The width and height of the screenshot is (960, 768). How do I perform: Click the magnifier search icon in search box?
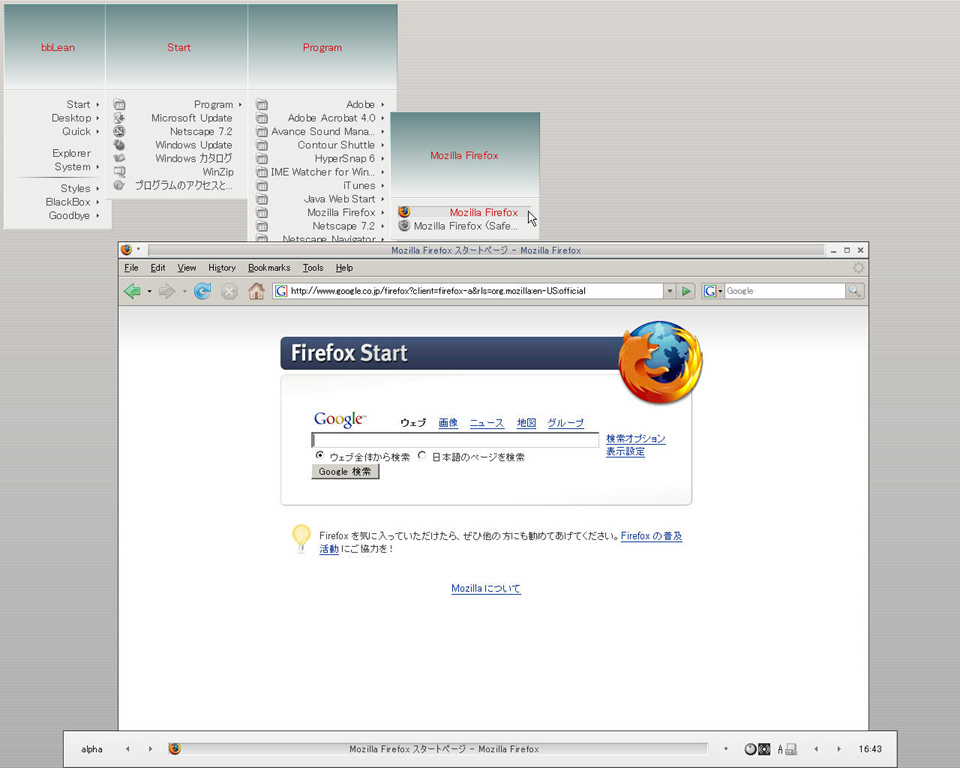click(854, 291)
